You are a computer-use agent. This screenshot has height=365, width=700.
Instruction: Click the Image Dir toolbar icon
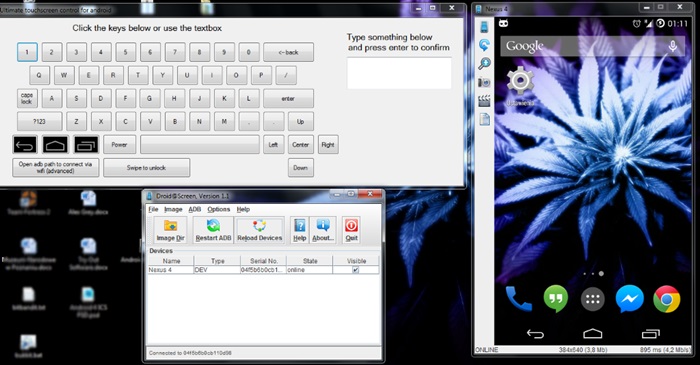tap(171, 230)
